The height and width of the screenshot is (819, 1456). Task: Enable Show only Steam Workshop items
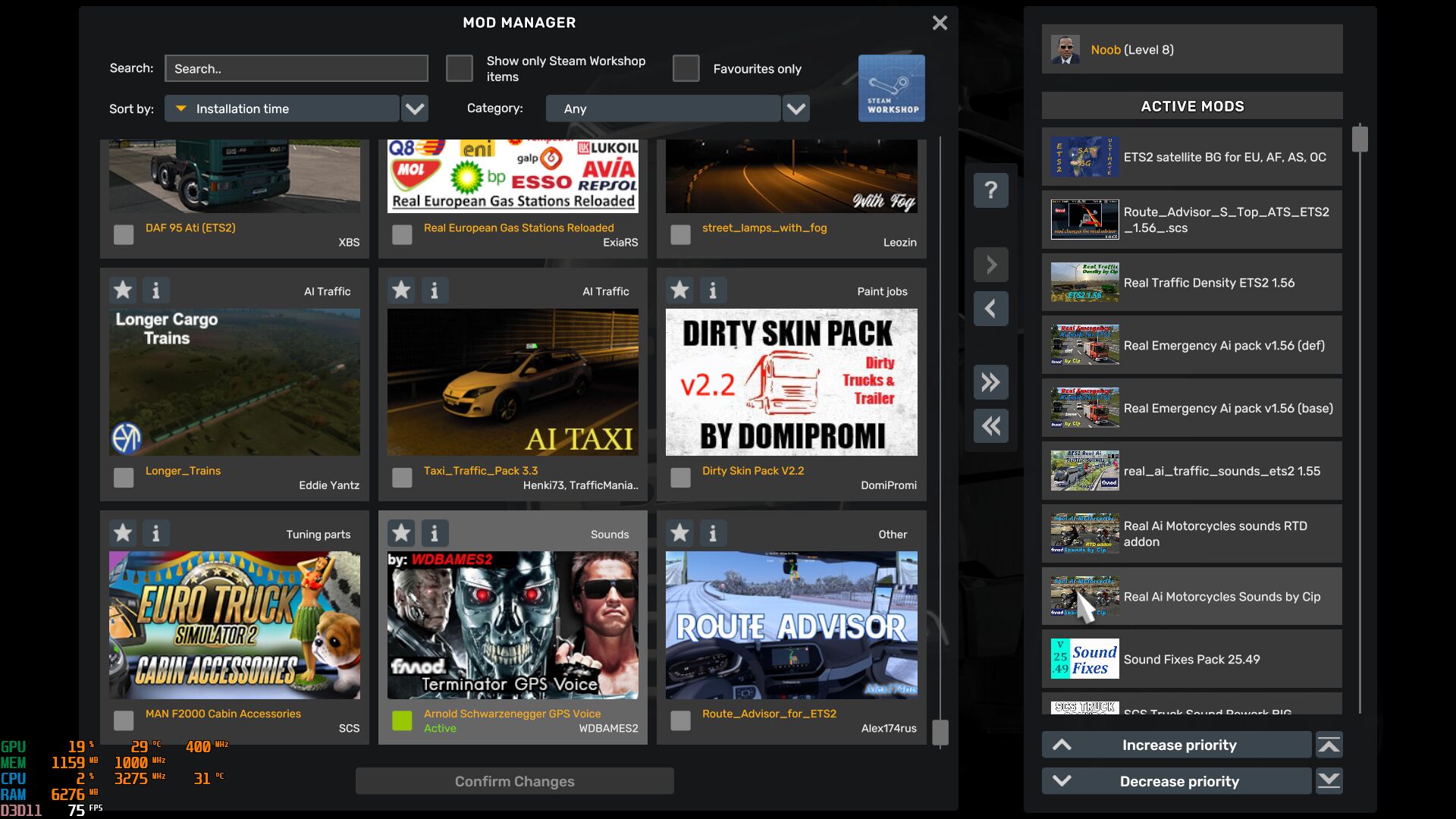tap(459, 68)
